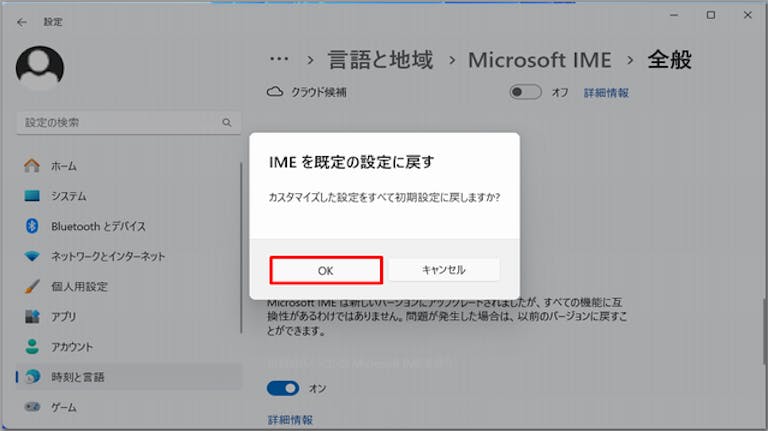Confirm the IME reset with OK
The width and height of the screenshot is (768, 431).
[x=326, y=270]
